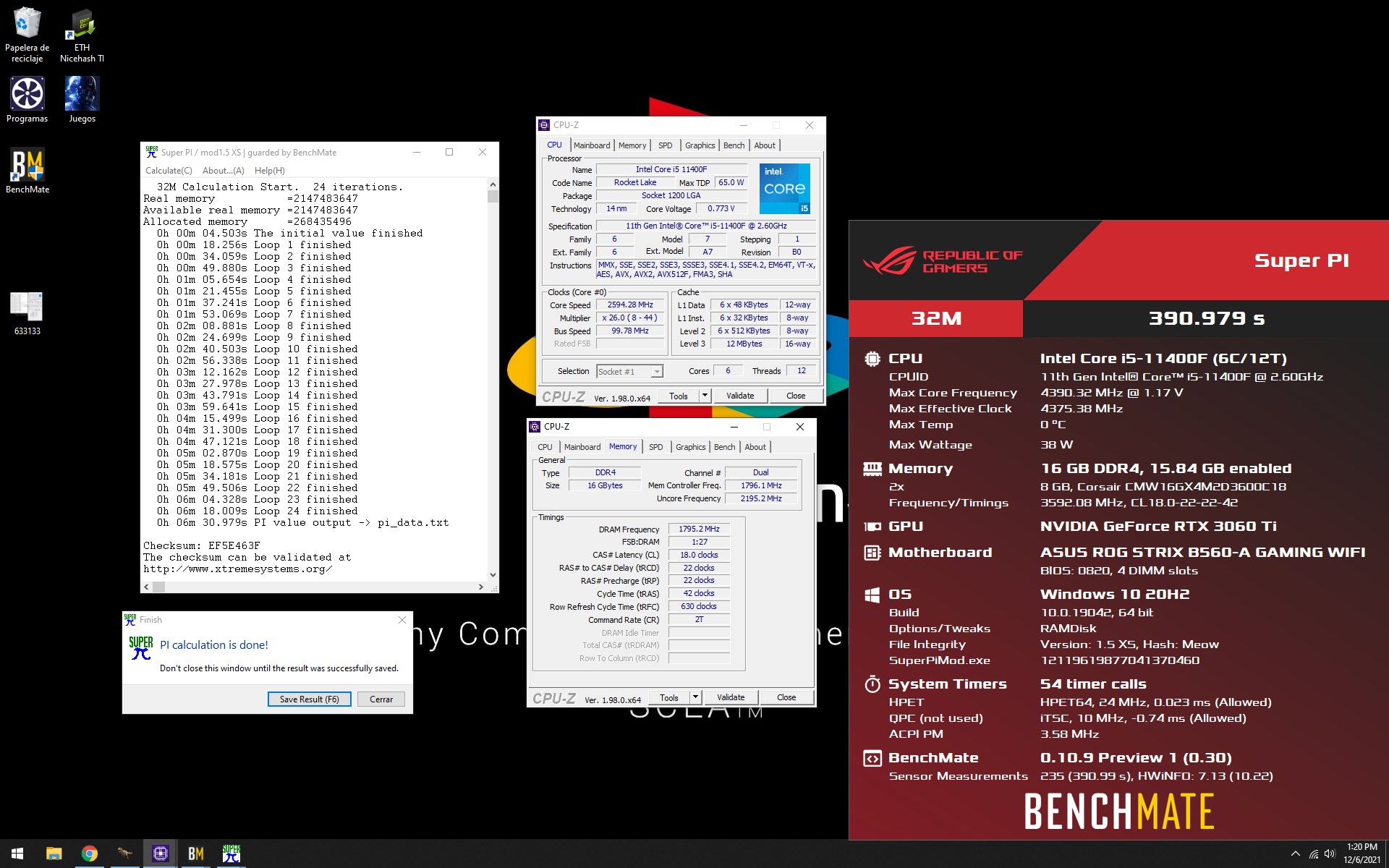Select the 633133 file icon on the desktop
Viewport: 1389px width, 868px height.
(x=27, y=312)
